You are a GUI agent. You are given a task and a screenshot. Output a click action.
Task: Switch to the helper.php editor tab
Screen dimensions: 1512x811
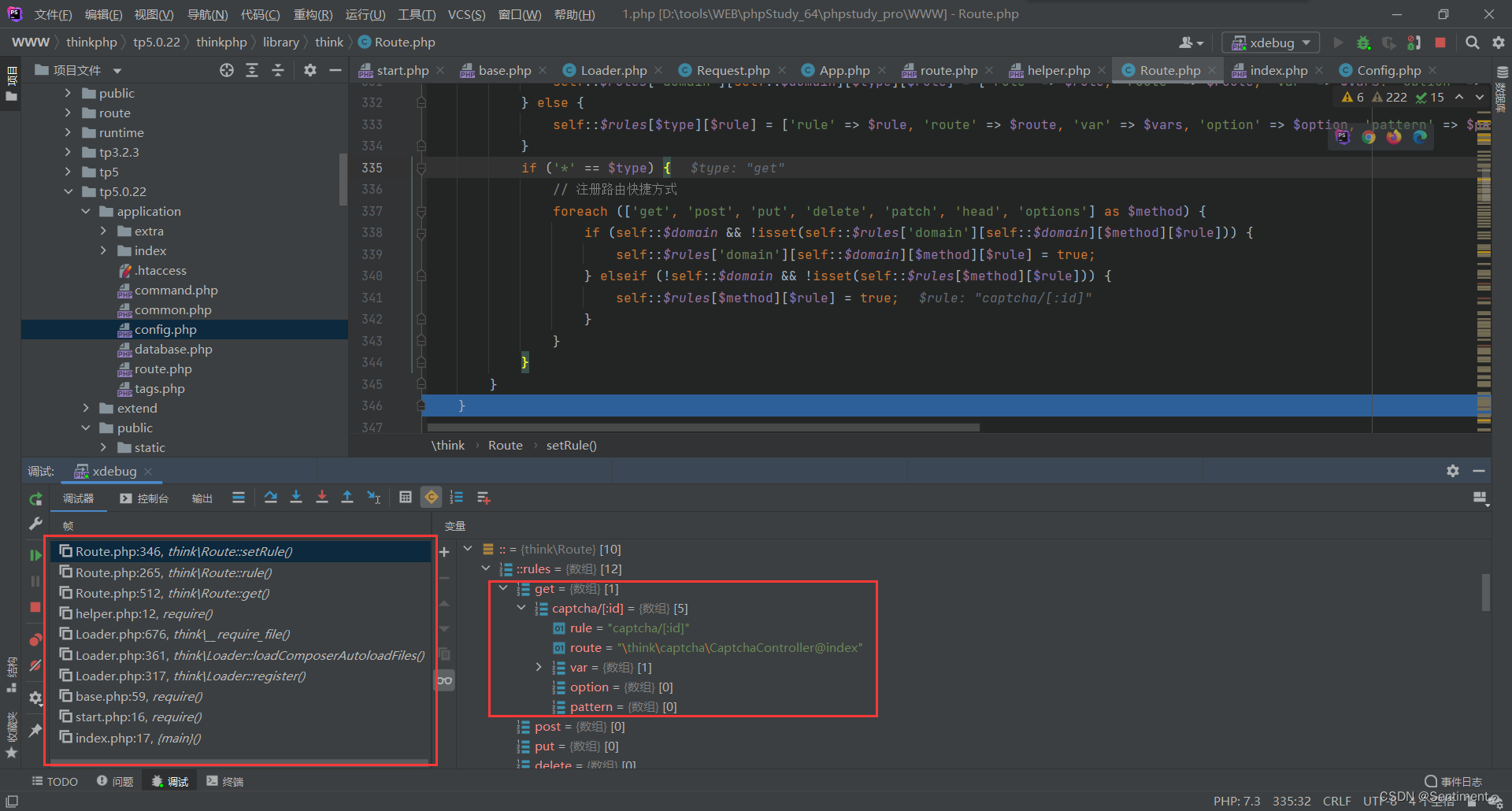1058,70
